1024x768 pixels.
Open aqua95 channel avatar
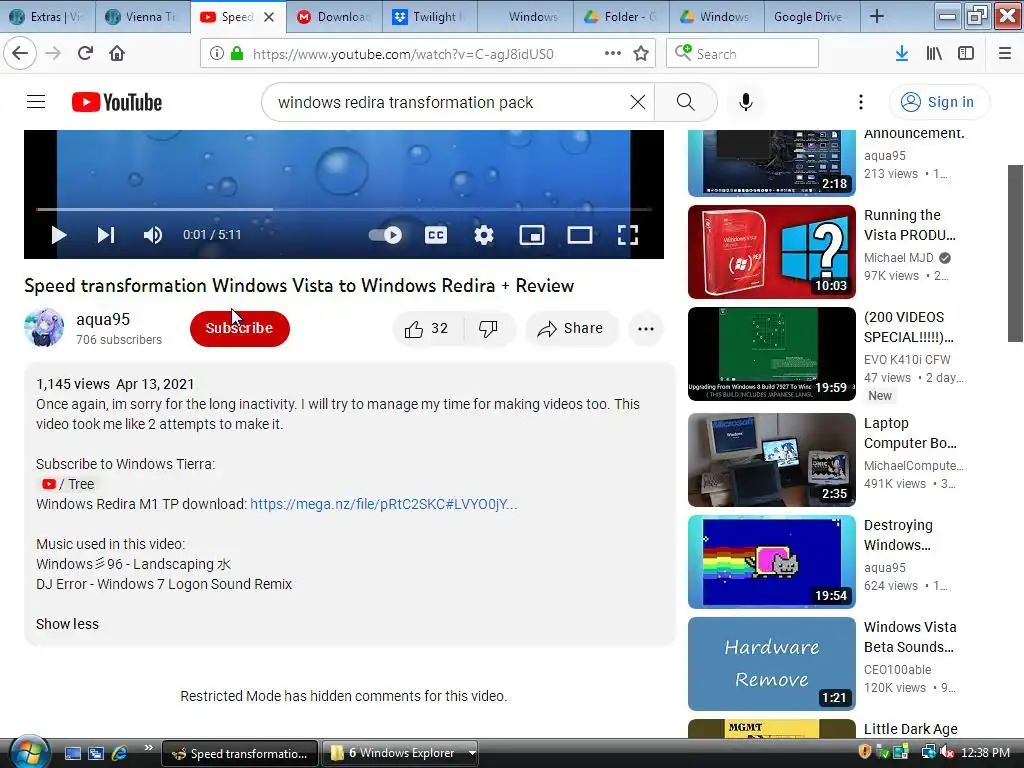click(x=44, y=328)
